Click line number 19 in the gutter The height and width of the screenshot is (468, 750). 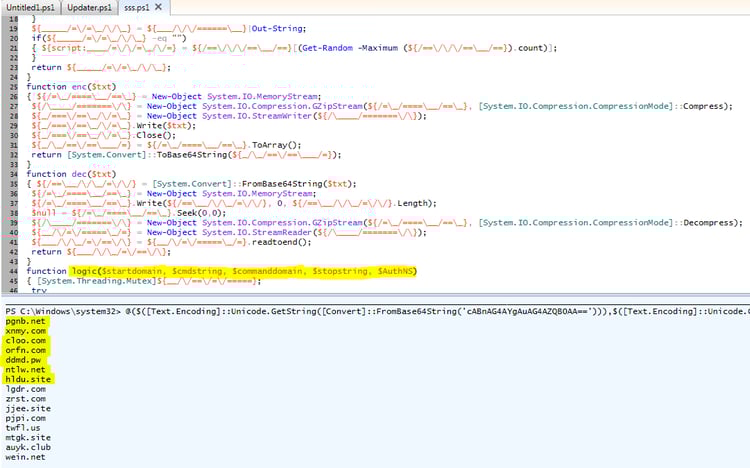click(13, 29)
